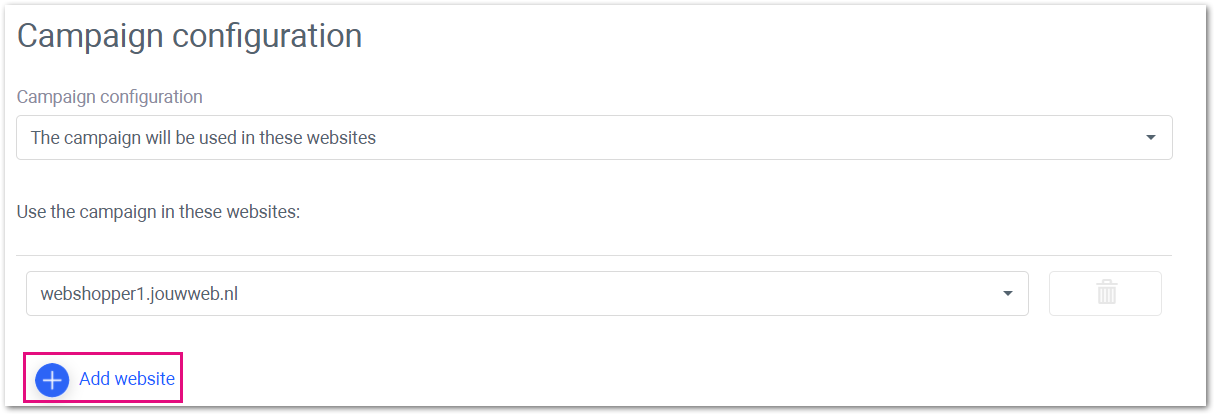Click the empty area inside the website select field
This screenshot has width=1215, height=415.
620,294
